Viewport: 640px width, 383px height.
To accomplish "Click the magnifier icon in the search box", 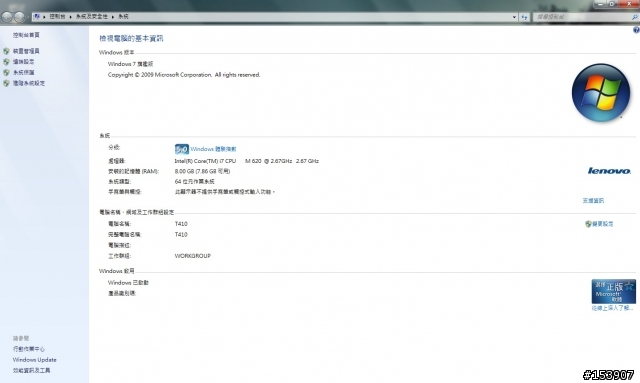I will click(x=634, y=17).
